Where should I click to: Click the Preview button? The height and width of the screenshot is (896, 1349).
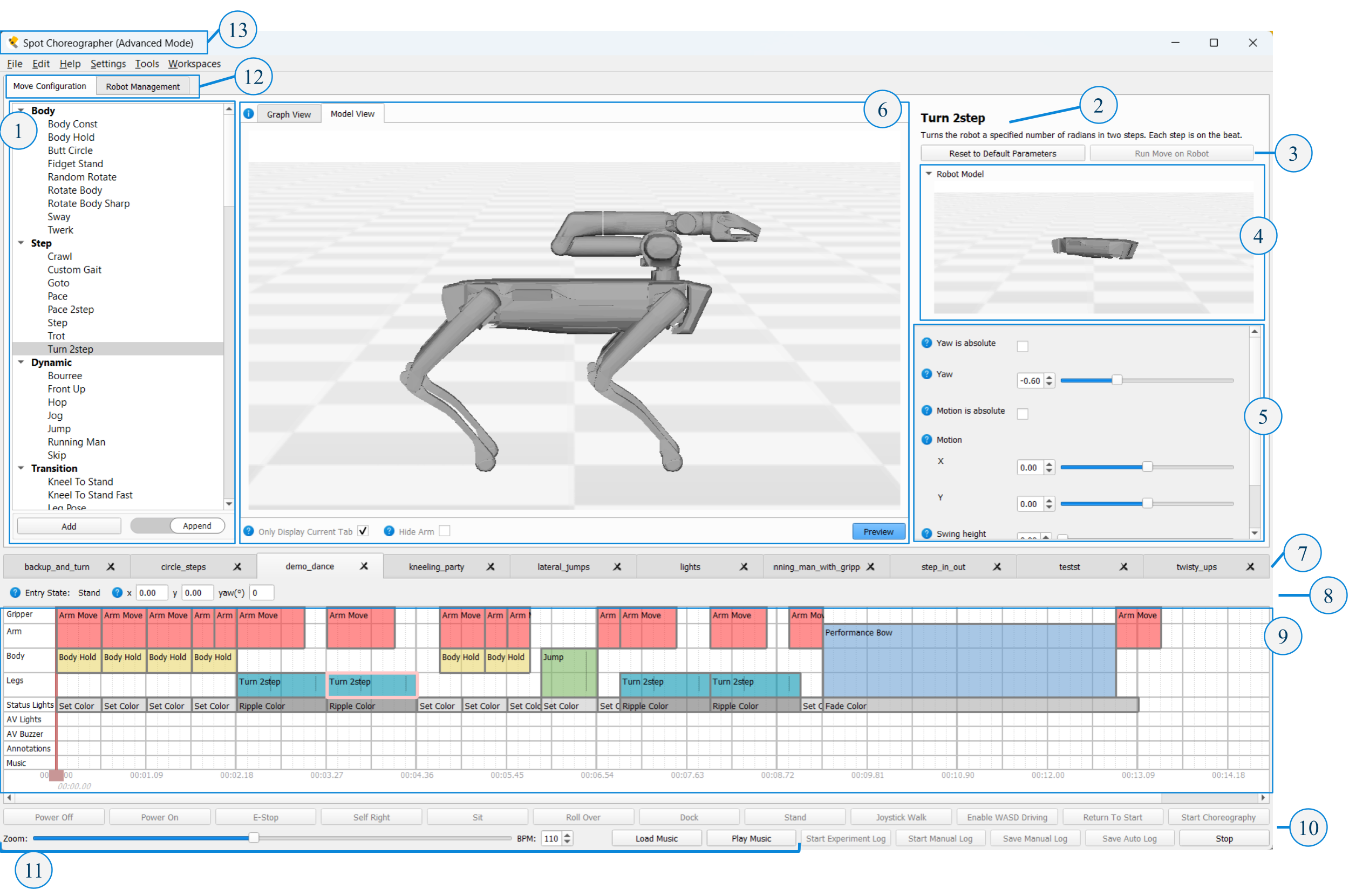(878, 531)
